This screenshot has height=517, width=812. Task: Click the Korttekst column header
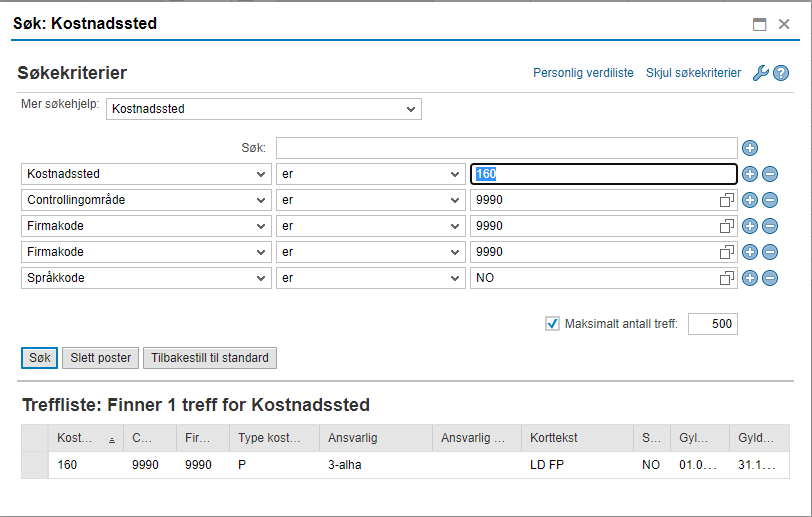(577, 438)
